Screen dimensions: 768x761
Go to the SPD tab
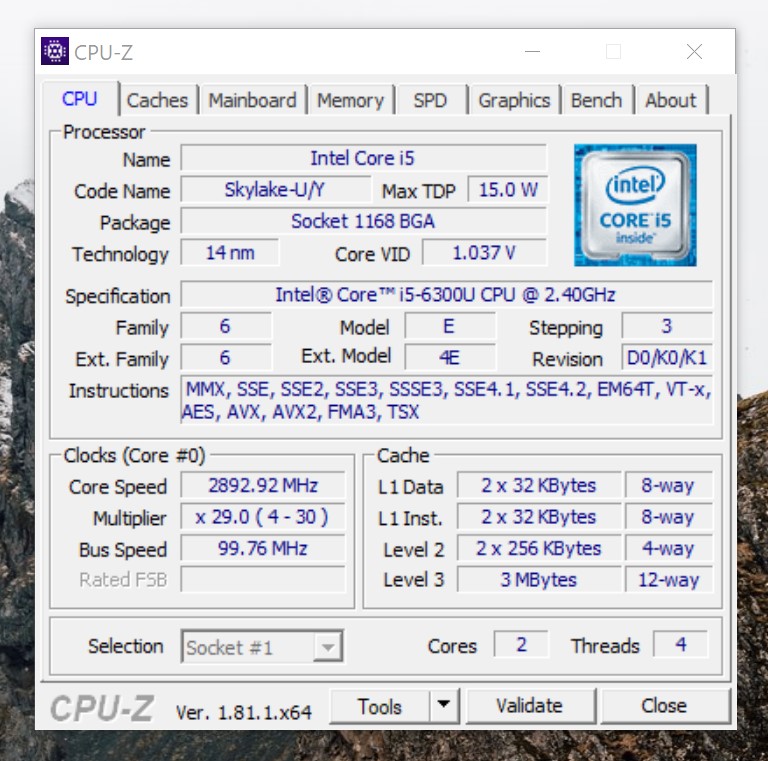430,100
